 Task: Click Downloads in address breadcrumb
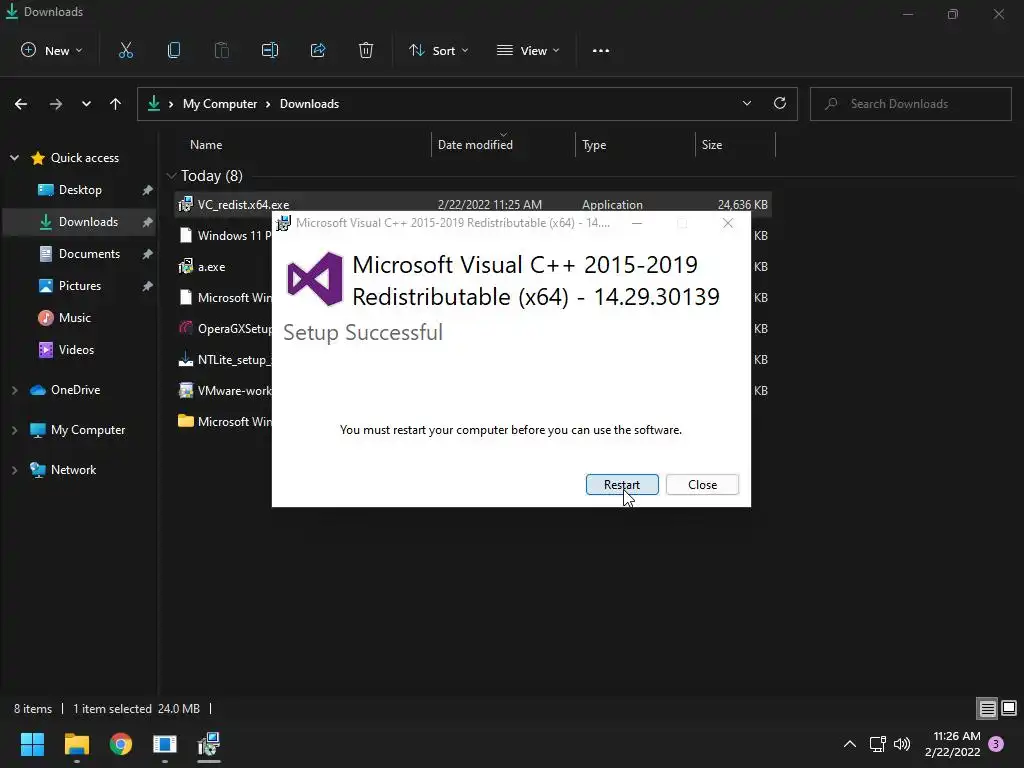click(x=310, y=104)
